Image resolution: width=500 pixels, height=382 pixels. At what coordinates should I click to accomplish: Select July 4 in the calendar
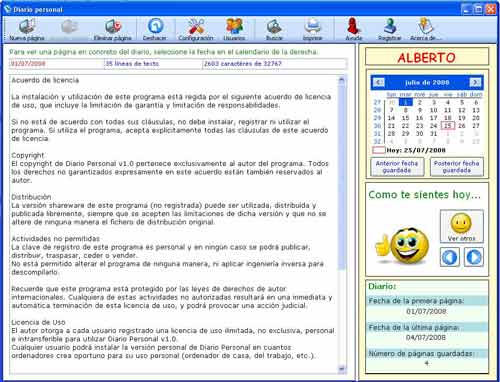[448, 102]
